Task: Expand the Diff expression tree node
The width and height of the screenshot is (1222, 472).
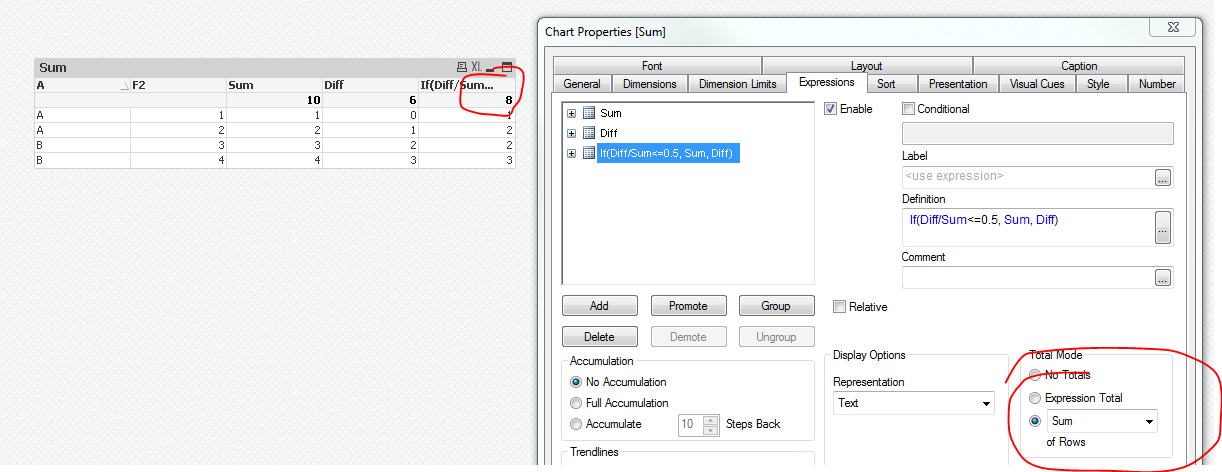Action: 572,133
